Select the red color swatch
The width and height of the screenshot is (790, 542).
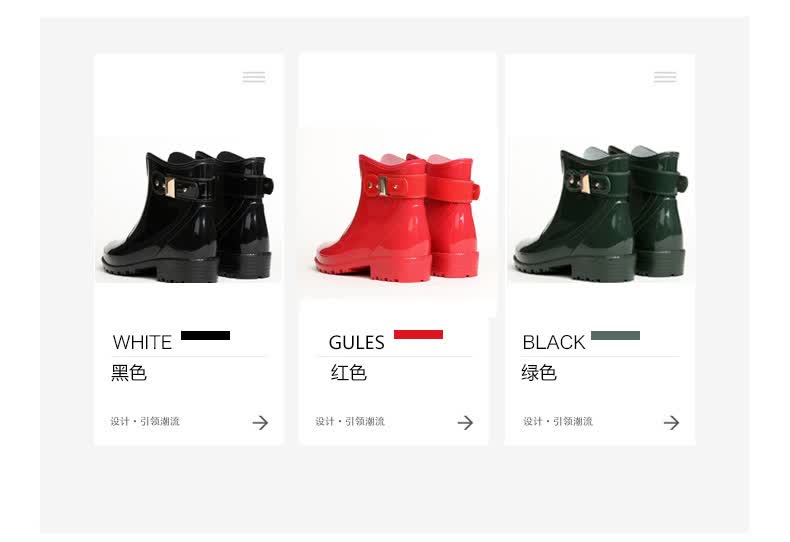[418, 334]
